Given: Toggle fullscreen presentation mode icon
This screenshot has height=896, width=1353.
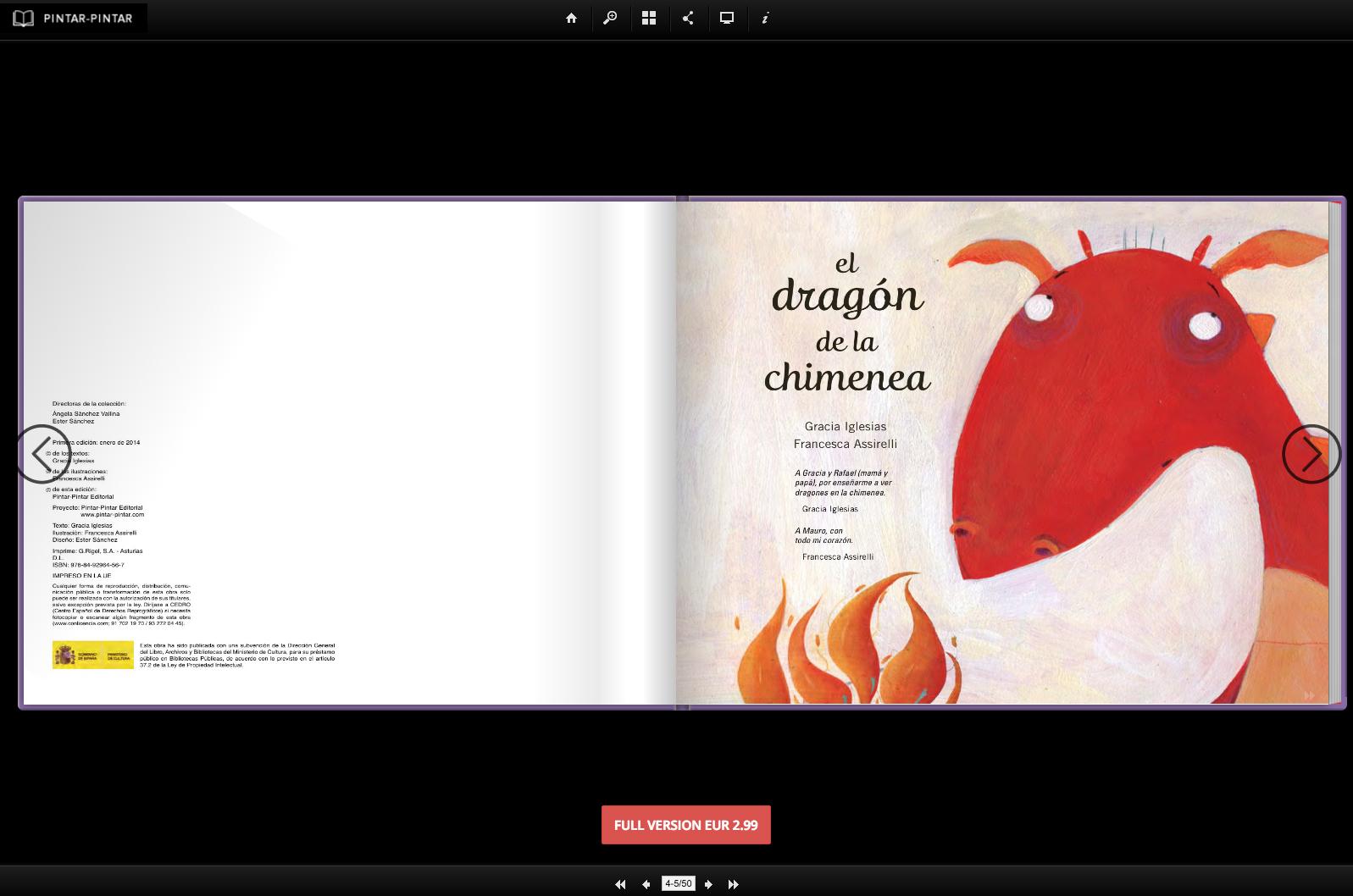Looking at the screenshot, I should click(727, 18).
